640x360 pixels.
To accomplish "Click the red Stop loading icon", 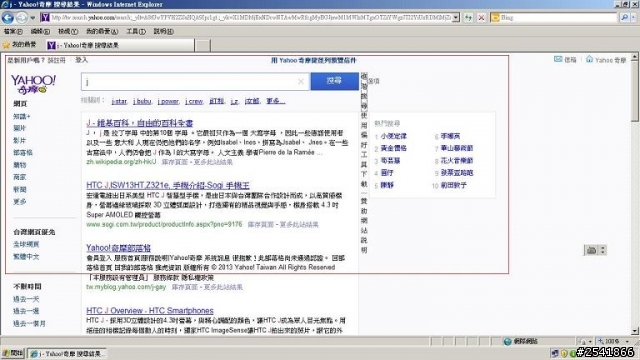I will tap(482, 18).
